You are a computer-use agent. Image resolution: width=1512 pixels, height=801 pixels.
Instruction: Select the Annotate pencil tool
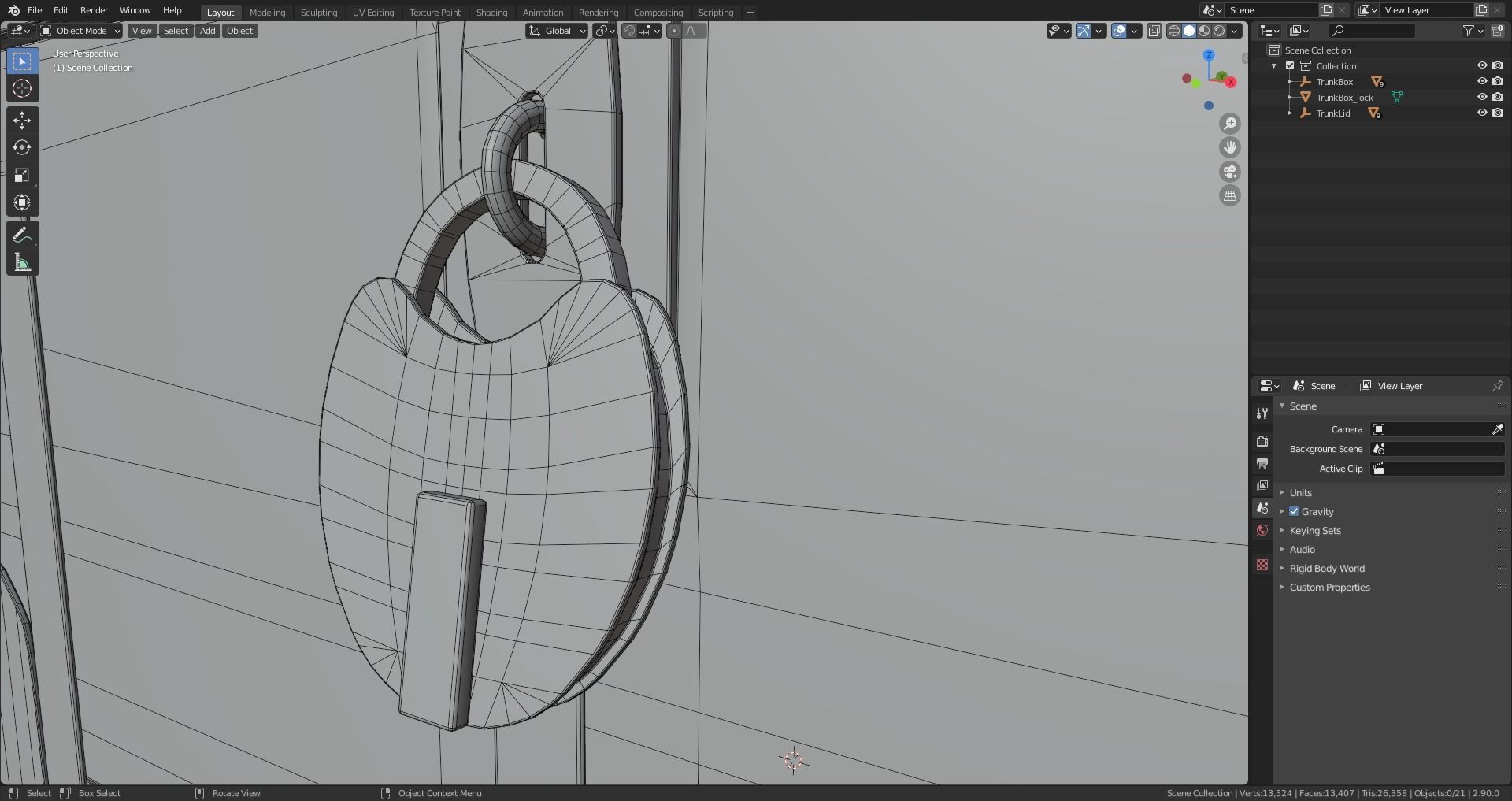coord(22,235)
